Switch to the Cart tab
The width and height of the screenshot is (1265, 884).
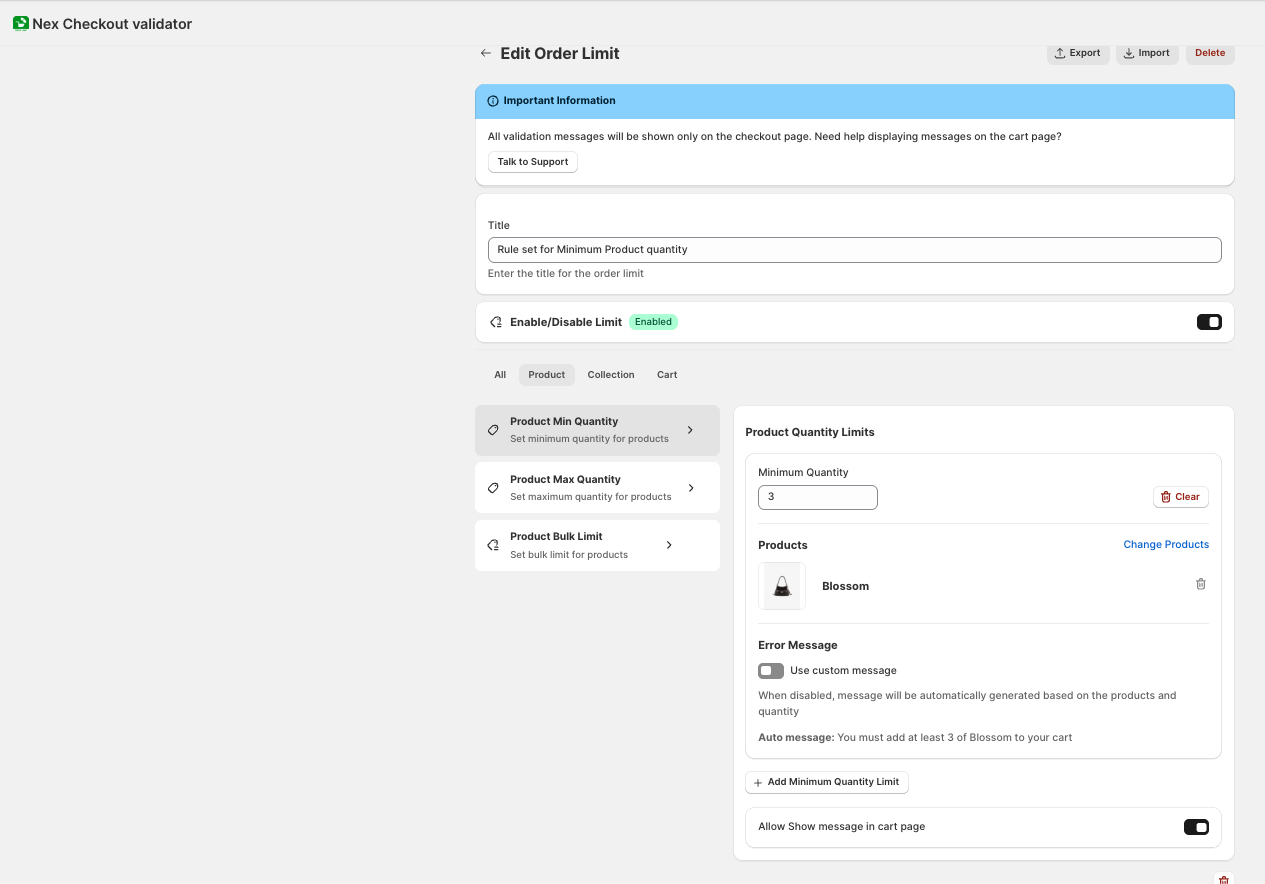[667, 375]
